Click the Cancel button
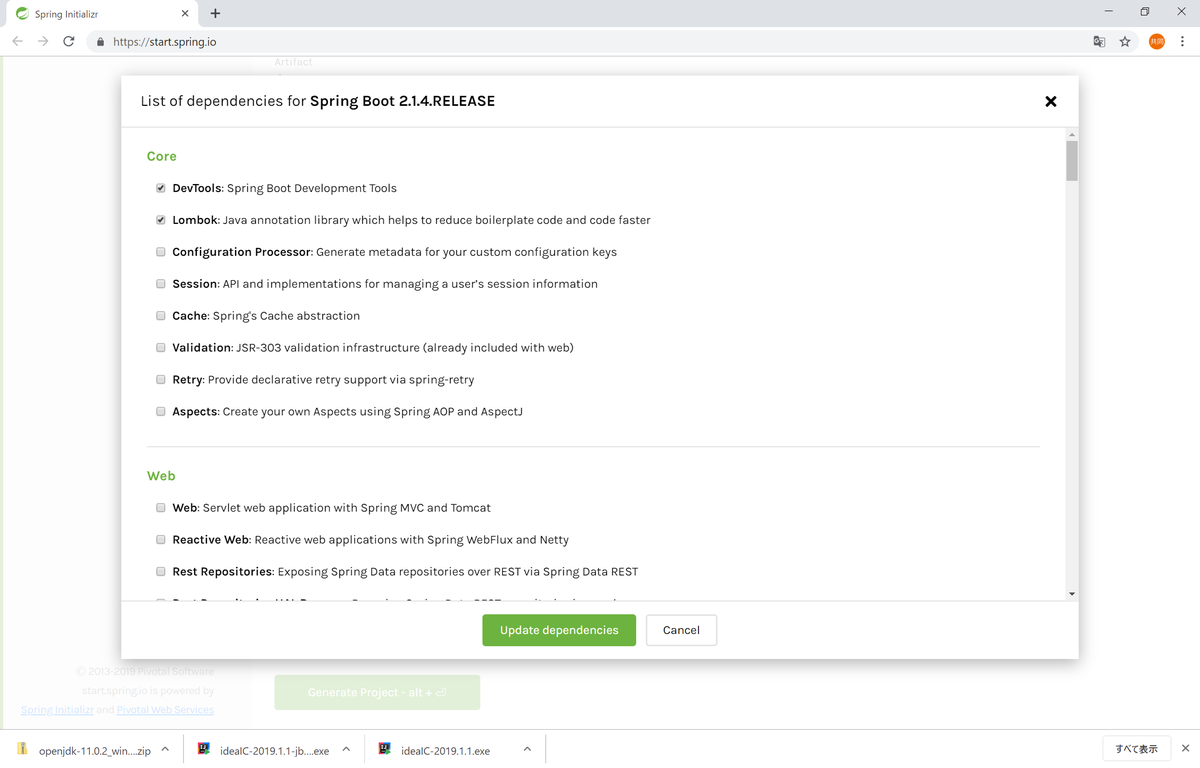This screenshot has width=1200, height=768. (x=681, y=630)
